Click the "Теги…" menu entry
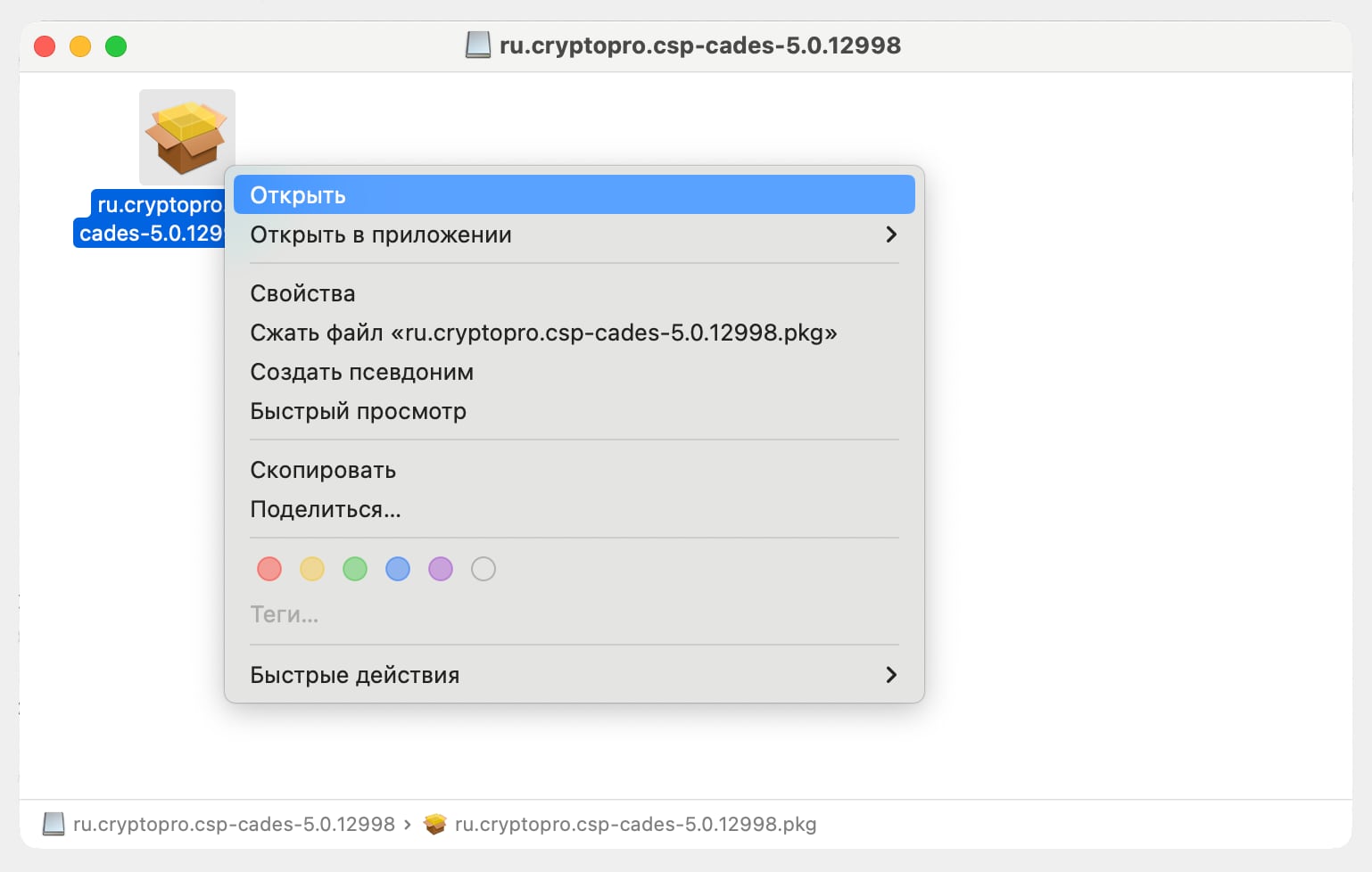The width and height of the screenshot is (1372, 872). [x=284, y=614]
